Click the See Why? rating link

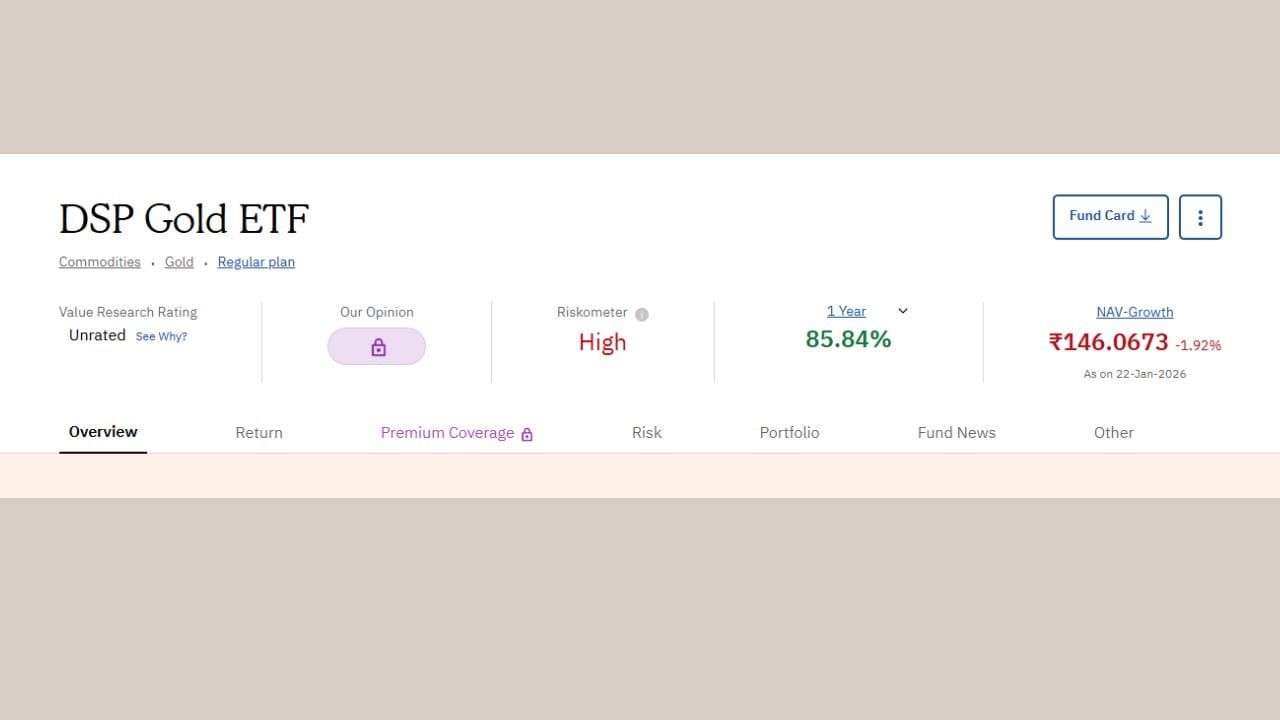click(161, 336)
